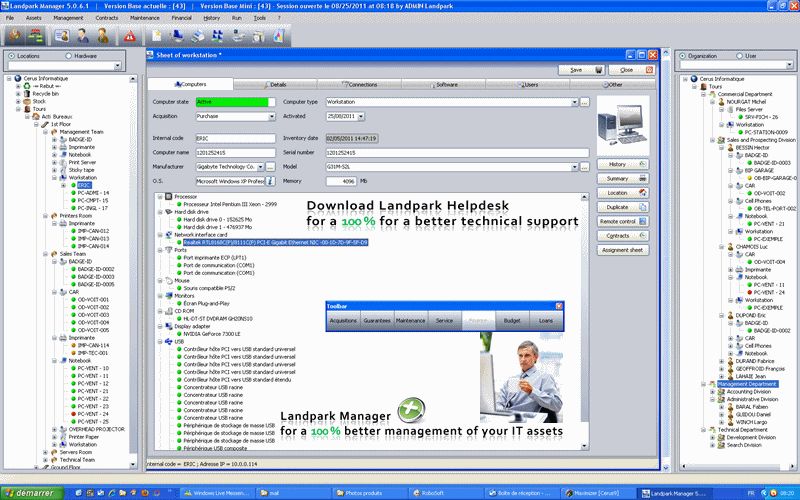800x500 pixels.
Task: Click the hardware tree vertical scrollbar
Action: click(x=584, y=321)
